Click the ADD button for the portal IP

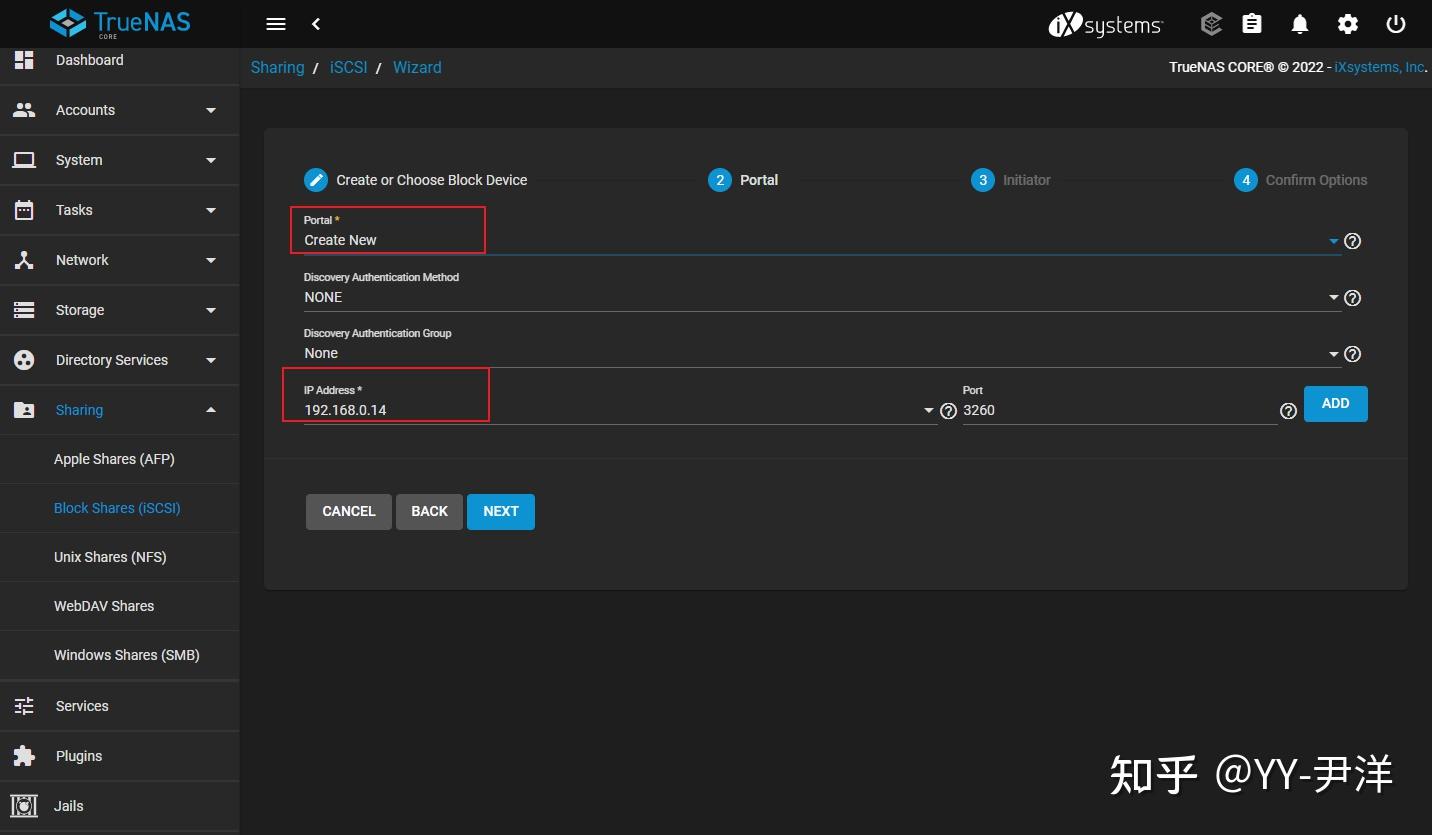tap(1335, 403)
